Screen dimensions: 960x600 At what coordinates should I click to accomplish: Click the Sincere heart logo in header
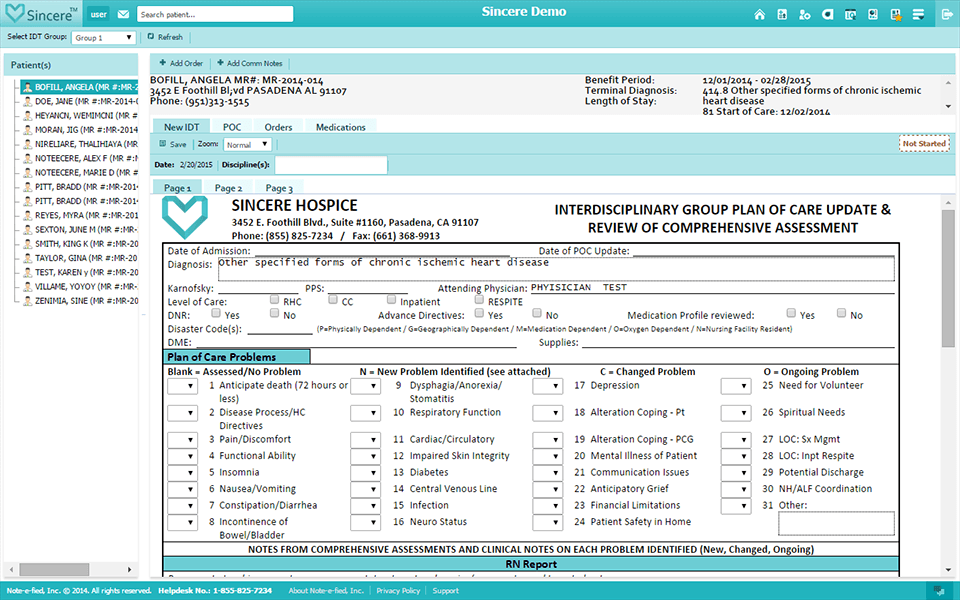[x=15, y=13]
